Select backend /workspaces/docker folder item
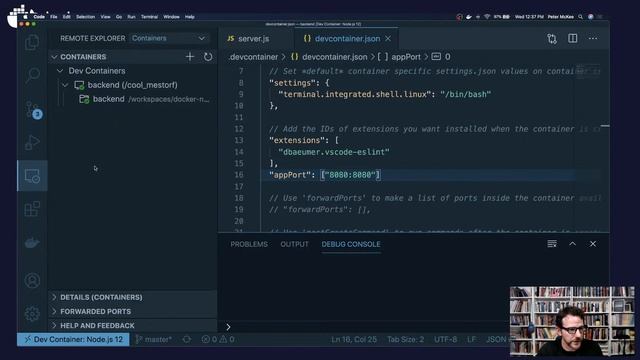Screen dimensions: 640x360 point(144,99)
